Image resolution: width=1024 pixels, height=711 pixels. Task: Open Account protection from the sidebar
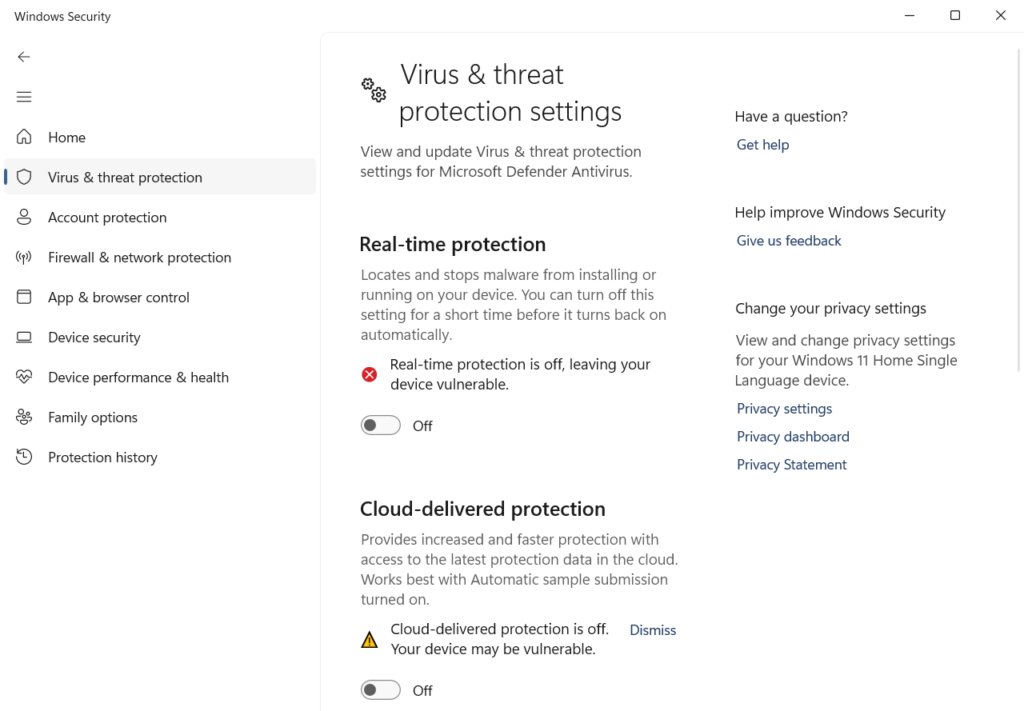107,217
